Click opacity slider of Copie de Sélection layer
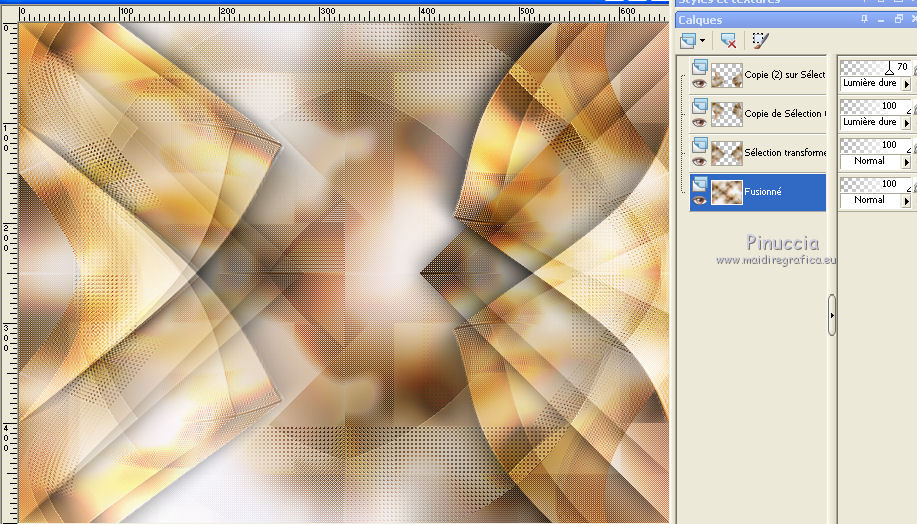Viewport: 917px width, 524px height. point(875,106)
